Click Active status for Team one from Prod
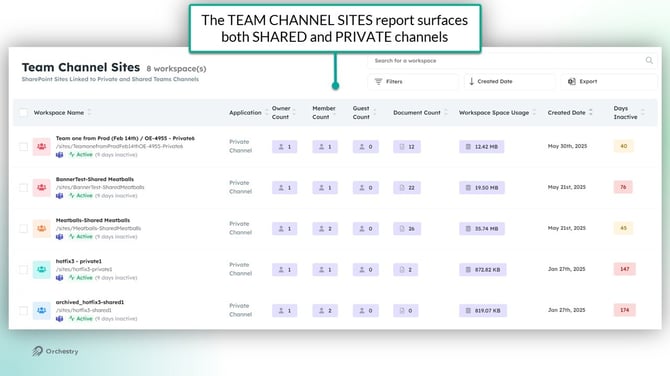The height and width of the screenshot is (376, 670). point(81,155)
